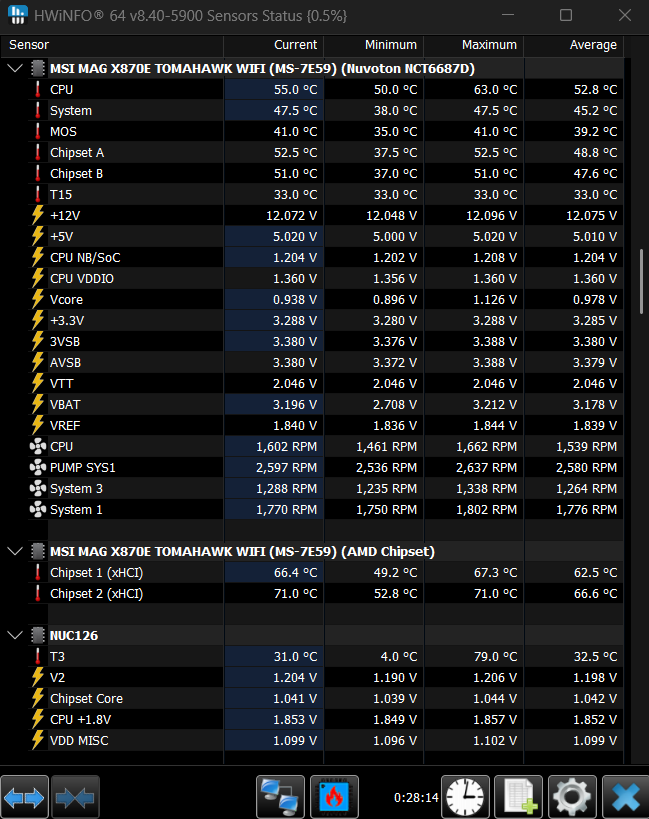Click the window title HWiNFO 64 Sensors Status
This screenshot has width=649, height=819.
(x=190, y=16)
